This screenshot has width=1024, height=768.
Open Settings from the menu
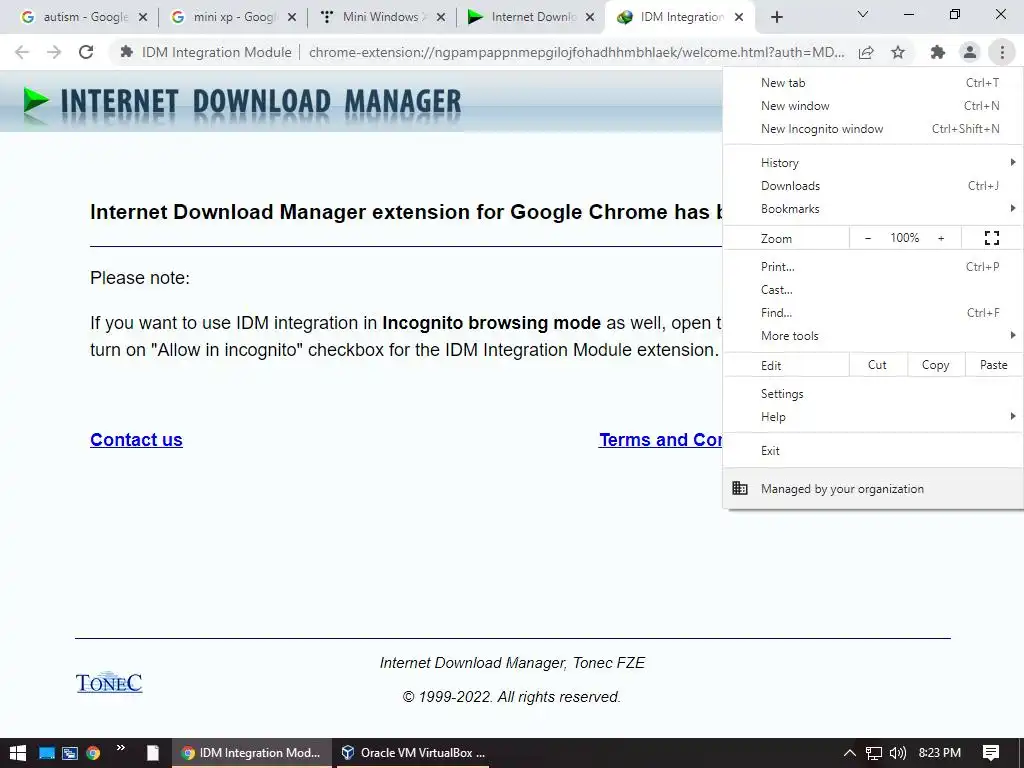tap(873, 394)
